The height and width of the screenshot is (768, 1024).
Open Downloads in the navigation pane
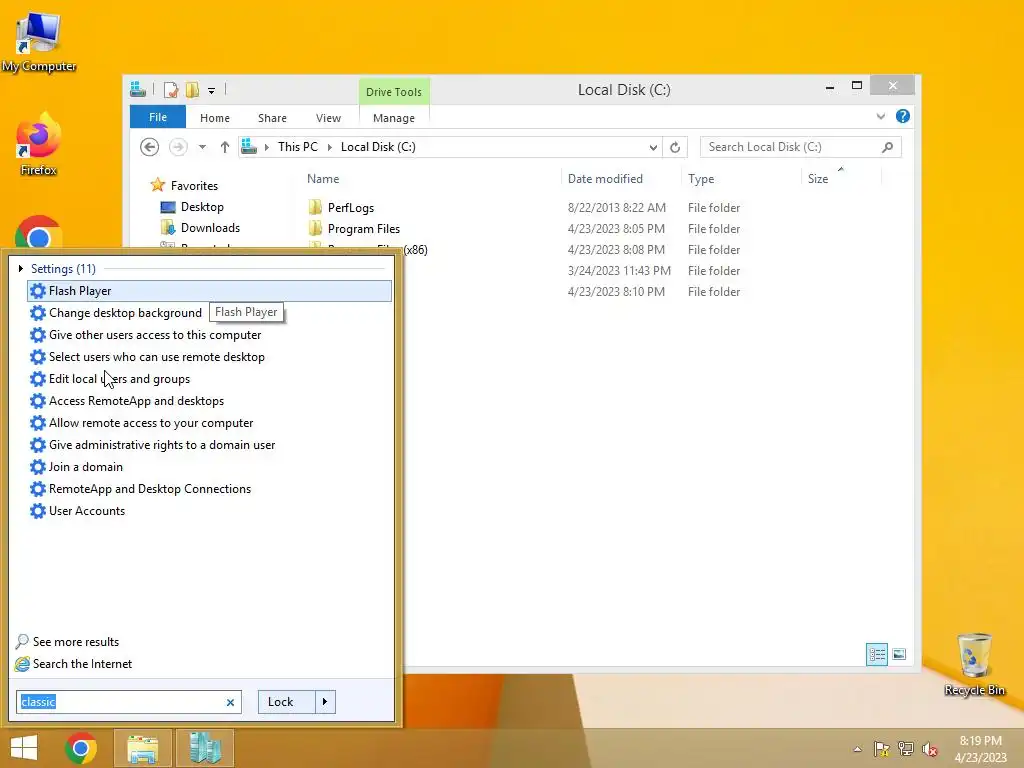pyautogui.click(x=210, y=228)
